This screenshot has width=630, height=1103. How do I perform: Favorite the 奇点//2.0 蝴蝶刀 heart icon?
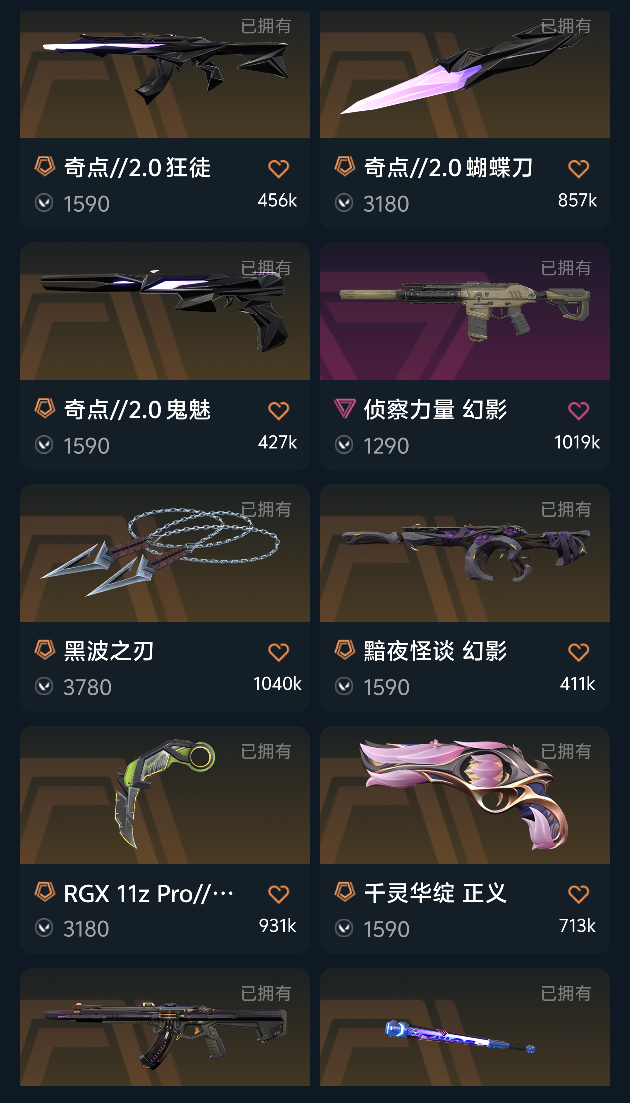pyautogui.click(x=578, y=169)
